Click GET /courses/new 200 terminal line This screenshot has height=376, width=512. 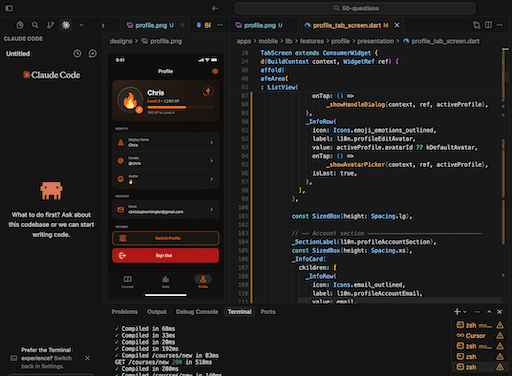[x=163, y=362]
